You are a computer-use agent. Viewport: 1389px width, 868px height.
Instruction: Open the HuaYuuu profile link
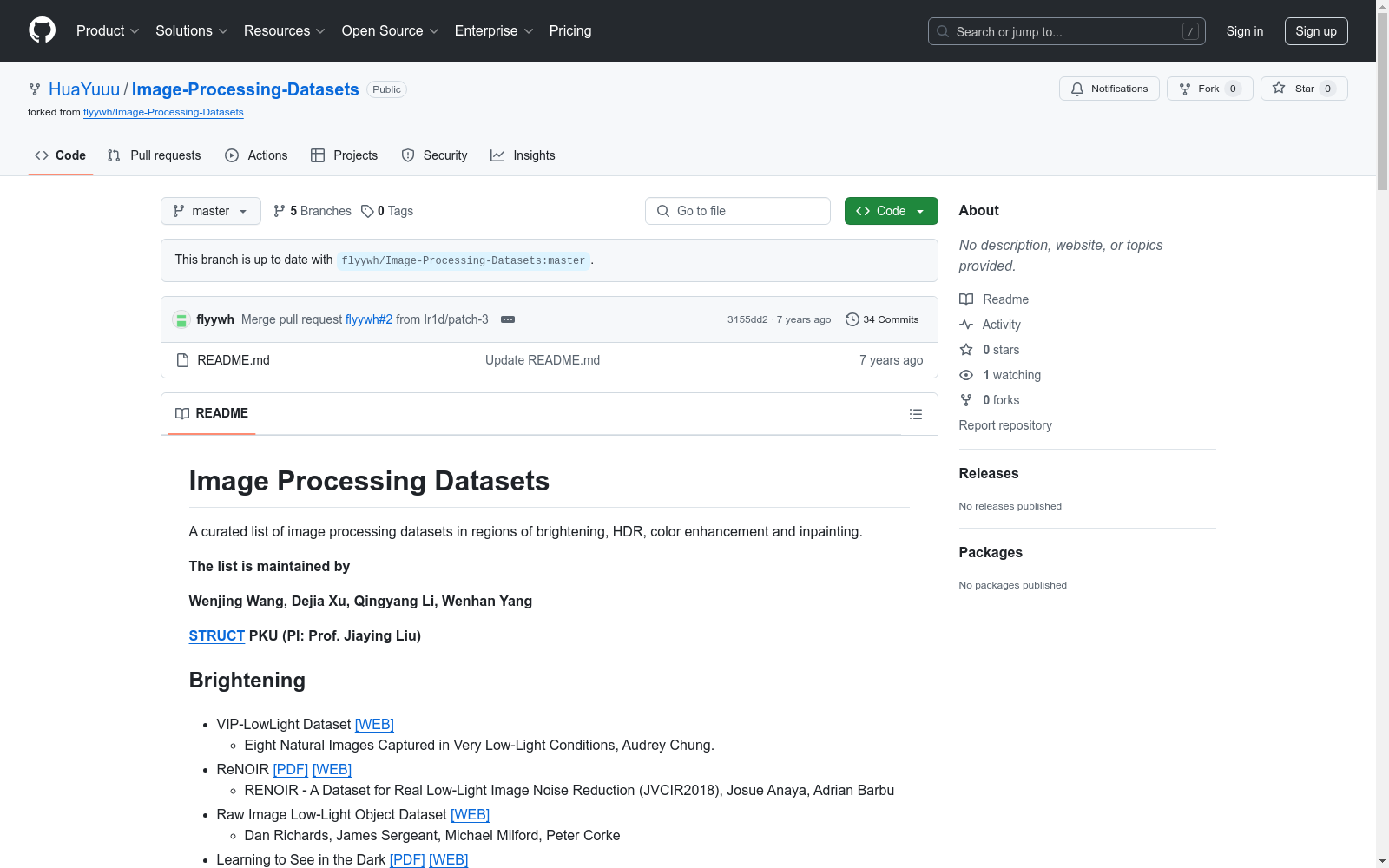[x=84, y=89]
